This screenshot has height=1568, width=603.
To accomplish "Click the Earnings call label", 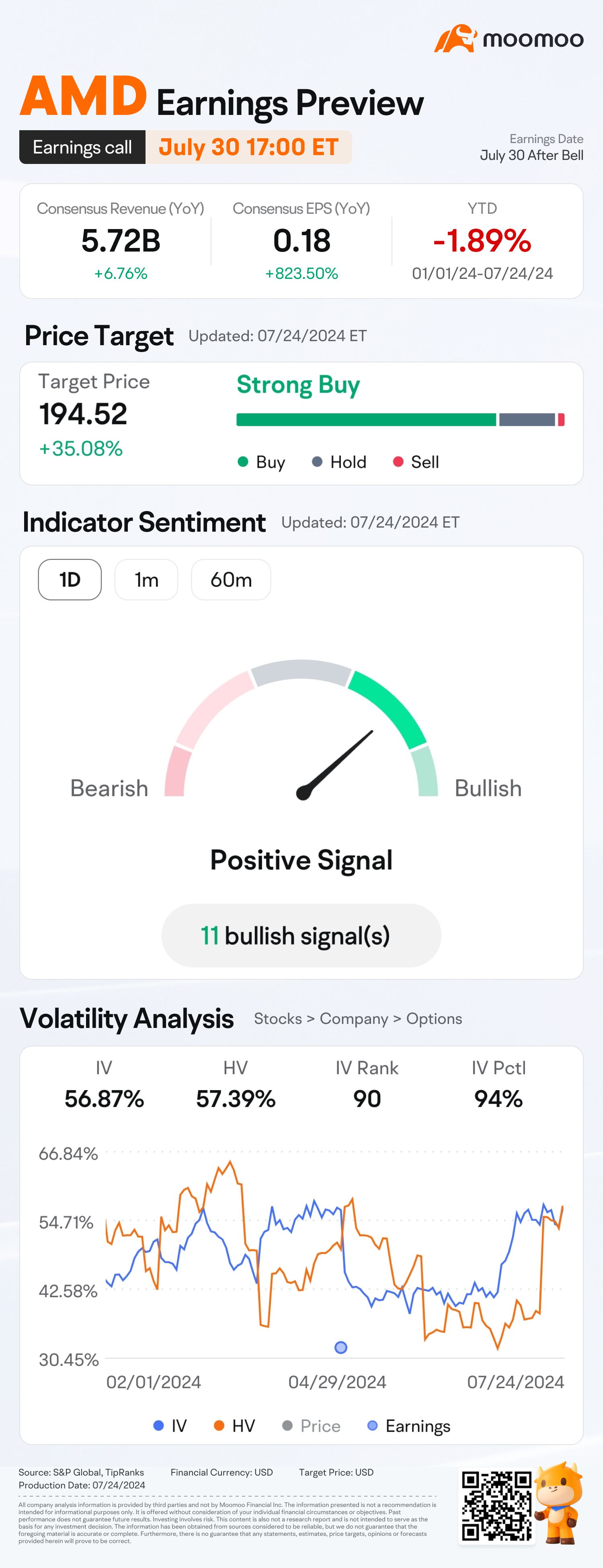I will tap(82, 147).
